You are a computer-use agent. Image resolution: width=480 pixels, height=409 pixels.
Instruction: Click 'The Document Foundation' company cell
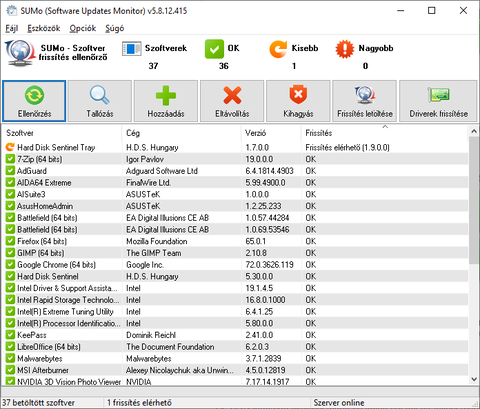(170, 347)
